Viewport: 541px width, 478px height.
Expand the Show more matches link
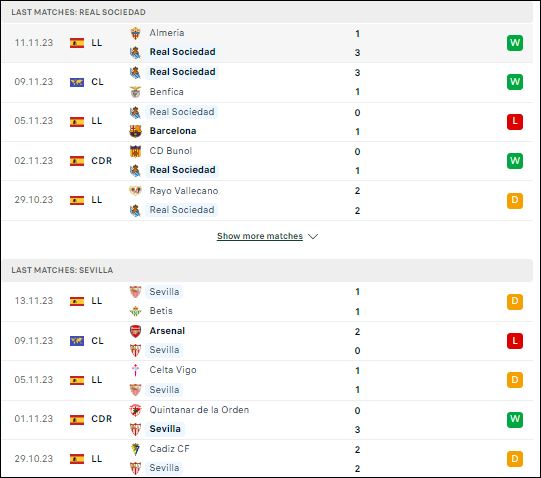coord(260,236)
